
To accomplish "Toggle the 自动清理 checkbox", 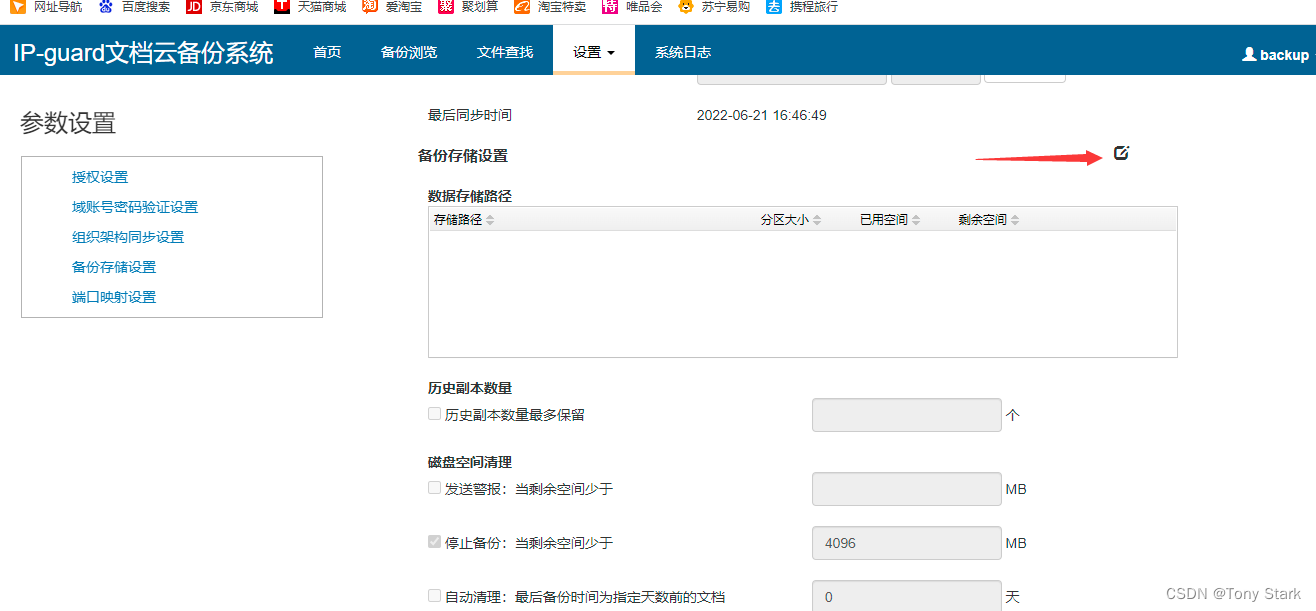I will tap(434, 596).
